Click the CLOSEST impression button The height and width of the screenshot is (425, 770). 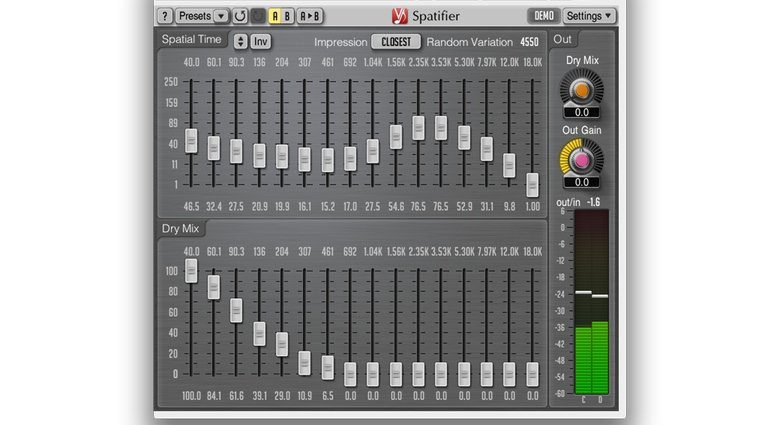coord(396,42)
